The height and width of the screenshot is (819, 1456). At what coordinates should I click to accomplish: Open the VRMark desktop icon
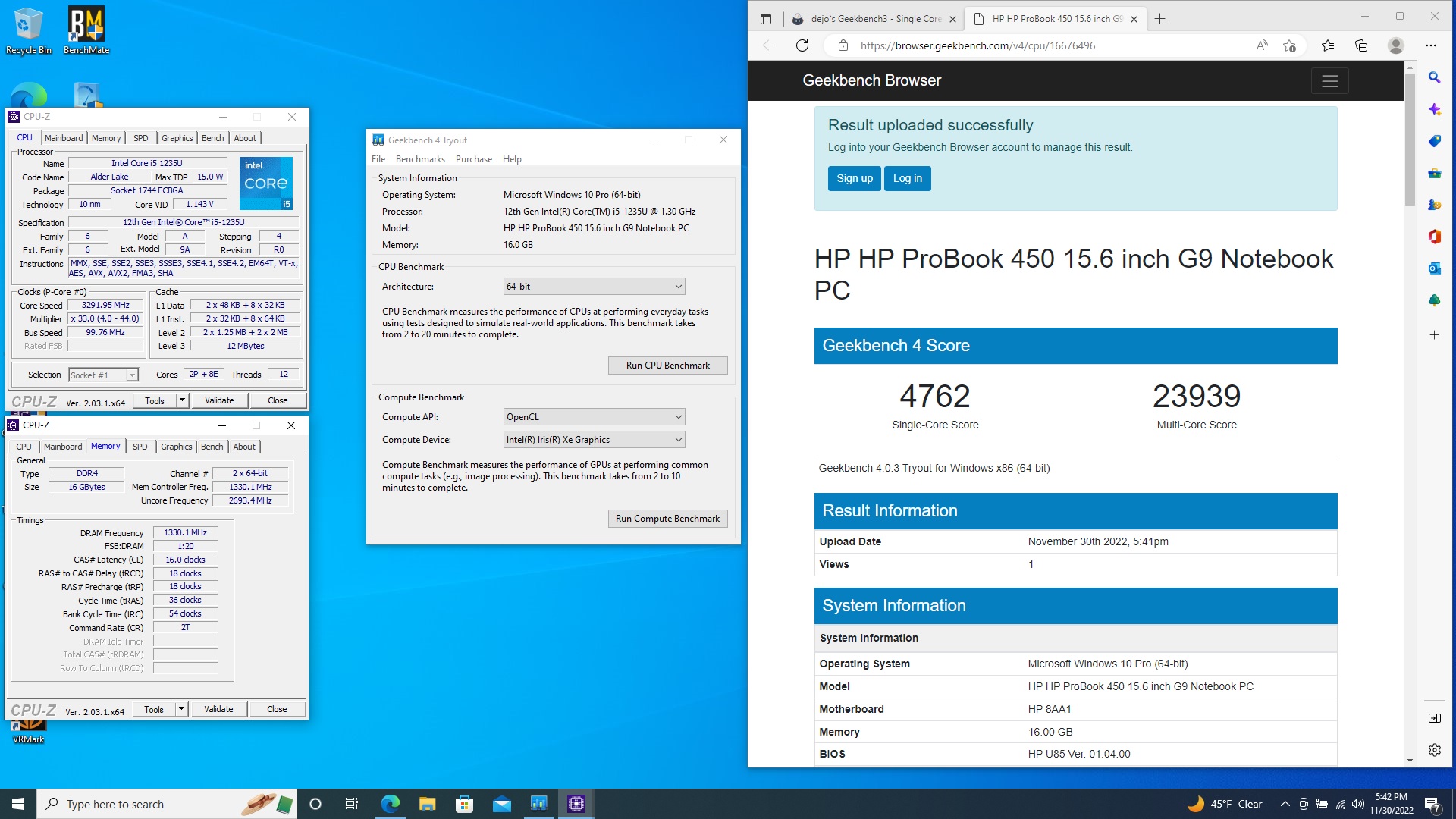[28, 730]
